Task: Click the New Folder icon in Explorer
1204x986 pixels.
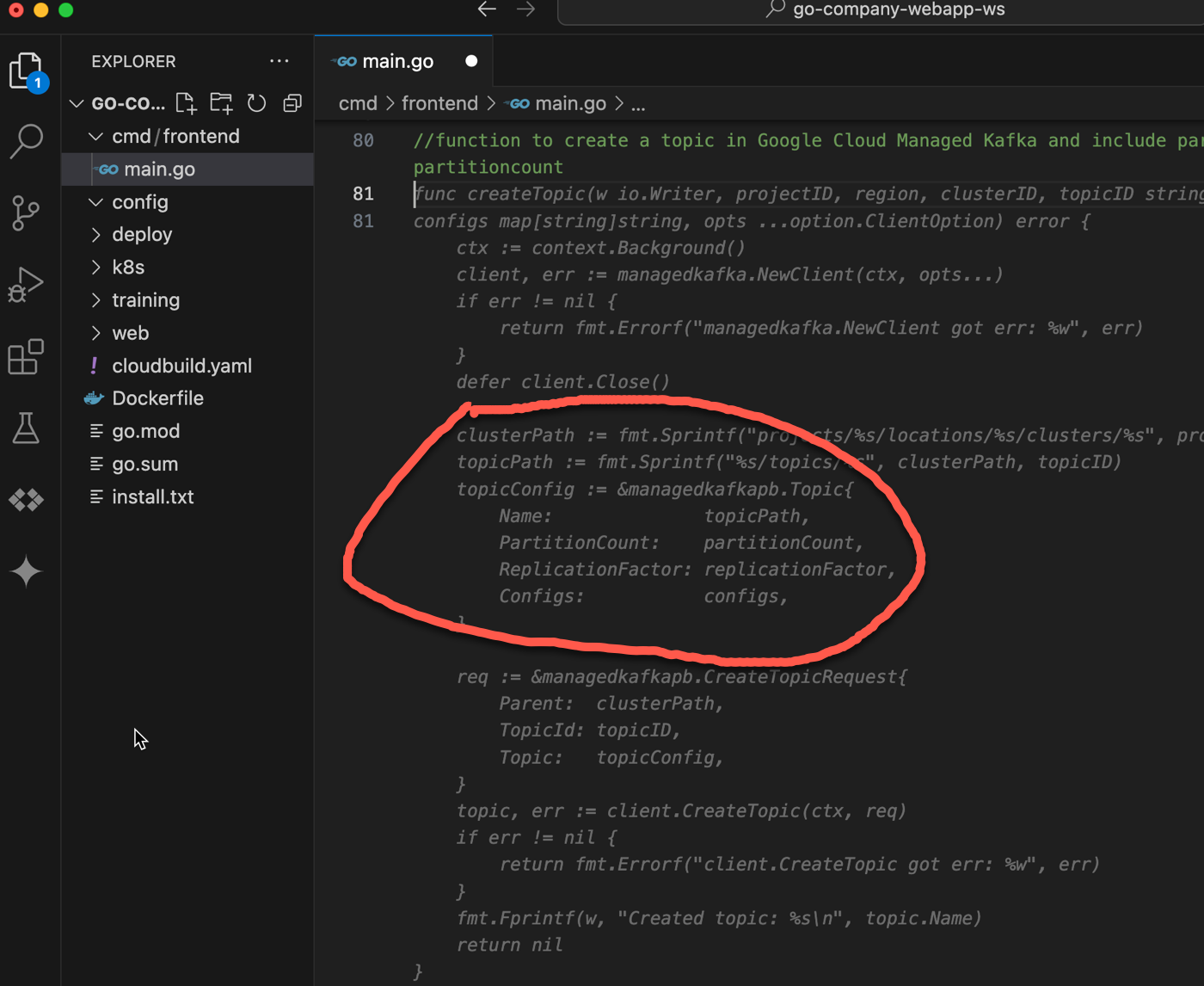Action: click(221, 103)
